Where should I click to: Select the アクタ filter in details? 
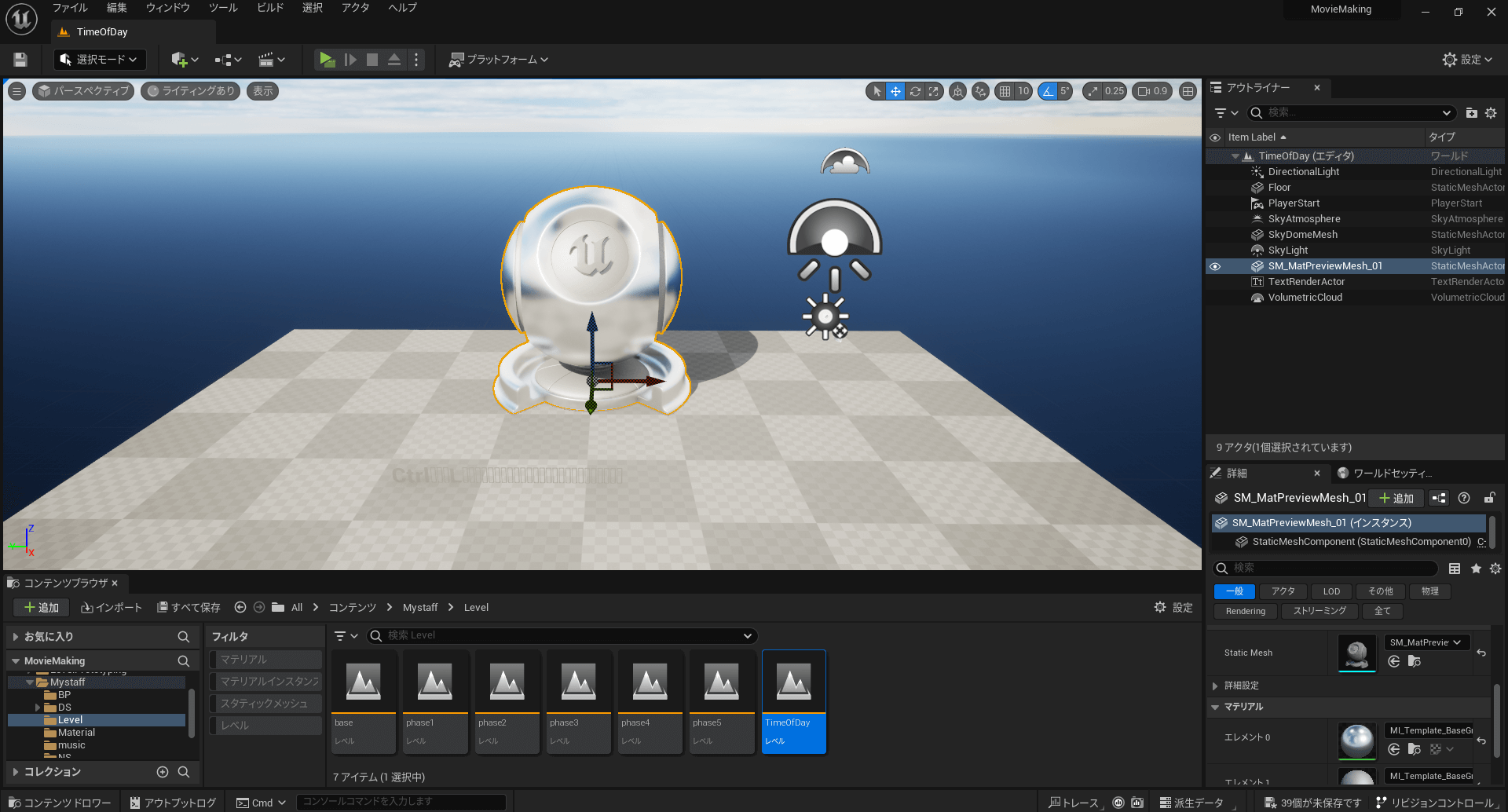point(1283,591)
